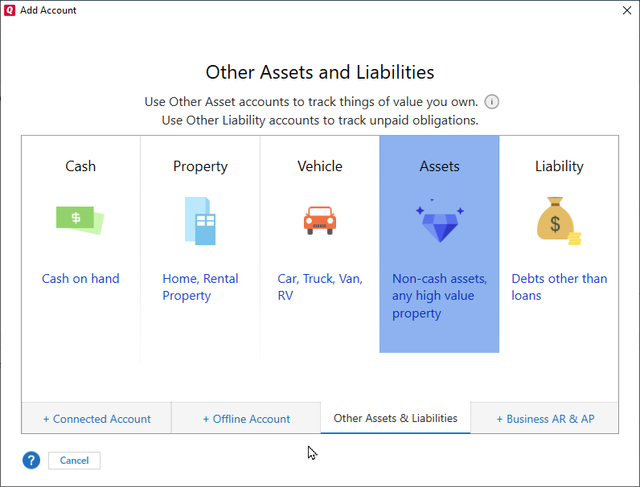The width and height of the screenshot is (640, 487).
Task: Open 'Home, Rental Property' link
Action: tap(200, 287)
